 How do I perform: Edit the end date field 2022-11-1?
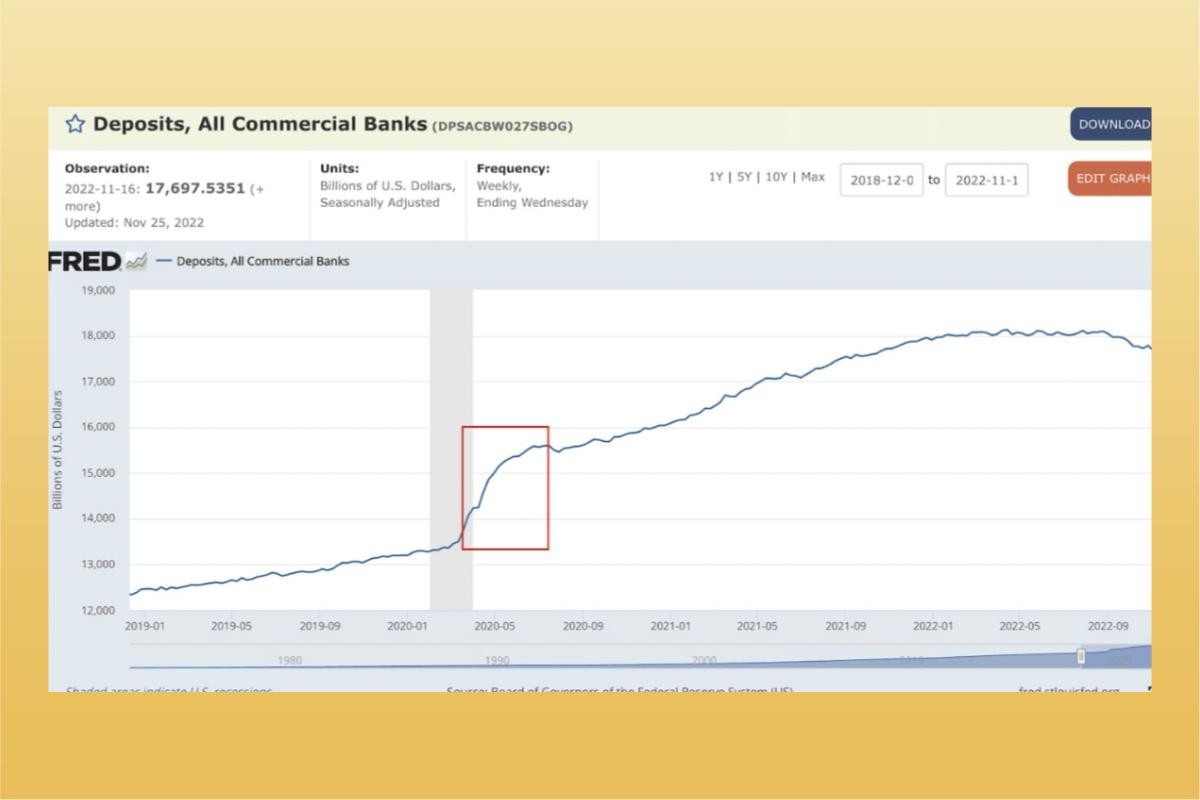(986, 180)
